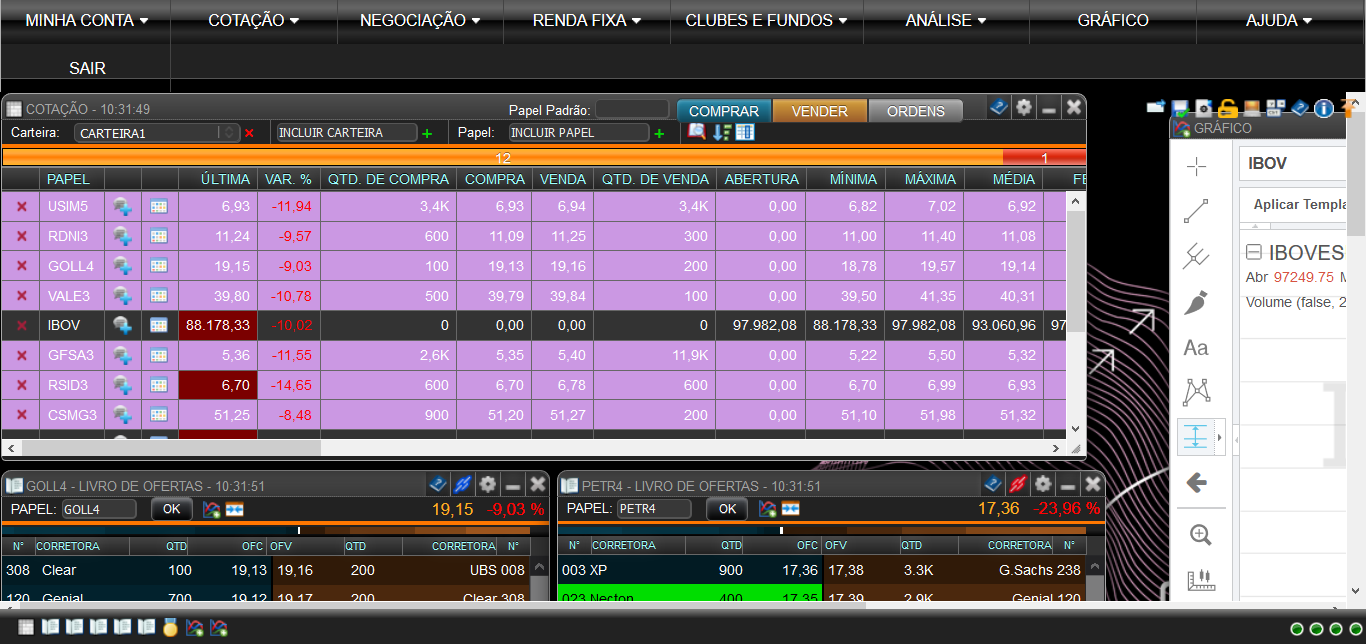
Task: Select the crosshair tool in the chart toolbar
Action: tap(1196, 167)
